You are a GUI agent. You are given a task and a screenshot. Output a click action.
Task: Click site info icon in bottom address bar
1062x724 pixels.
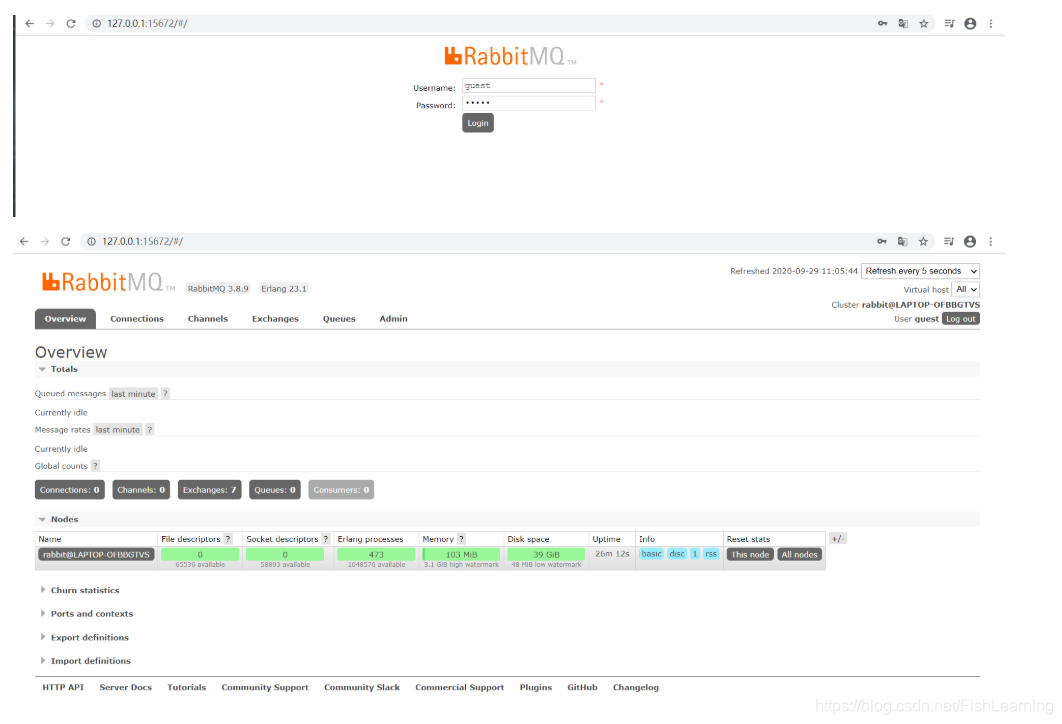coord(91,242)
